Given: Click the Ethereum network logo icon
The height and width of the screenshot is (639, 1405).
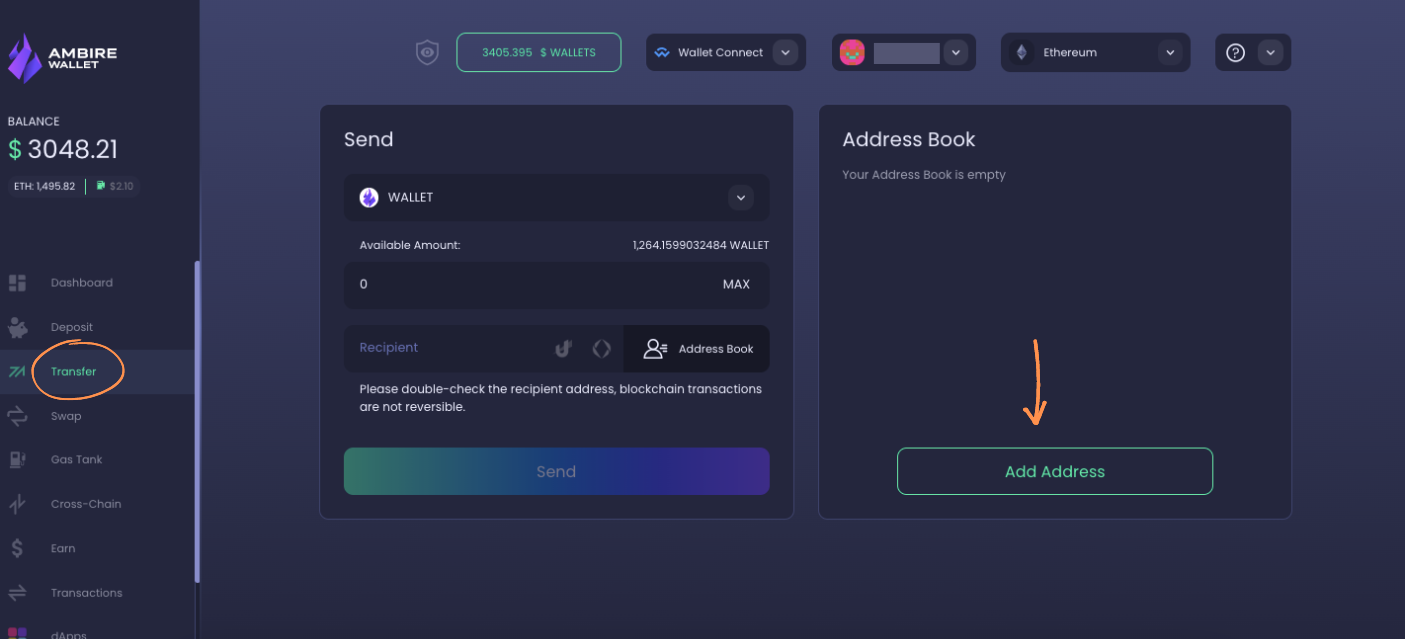Looking at the screenshot, I should 1021,52.
